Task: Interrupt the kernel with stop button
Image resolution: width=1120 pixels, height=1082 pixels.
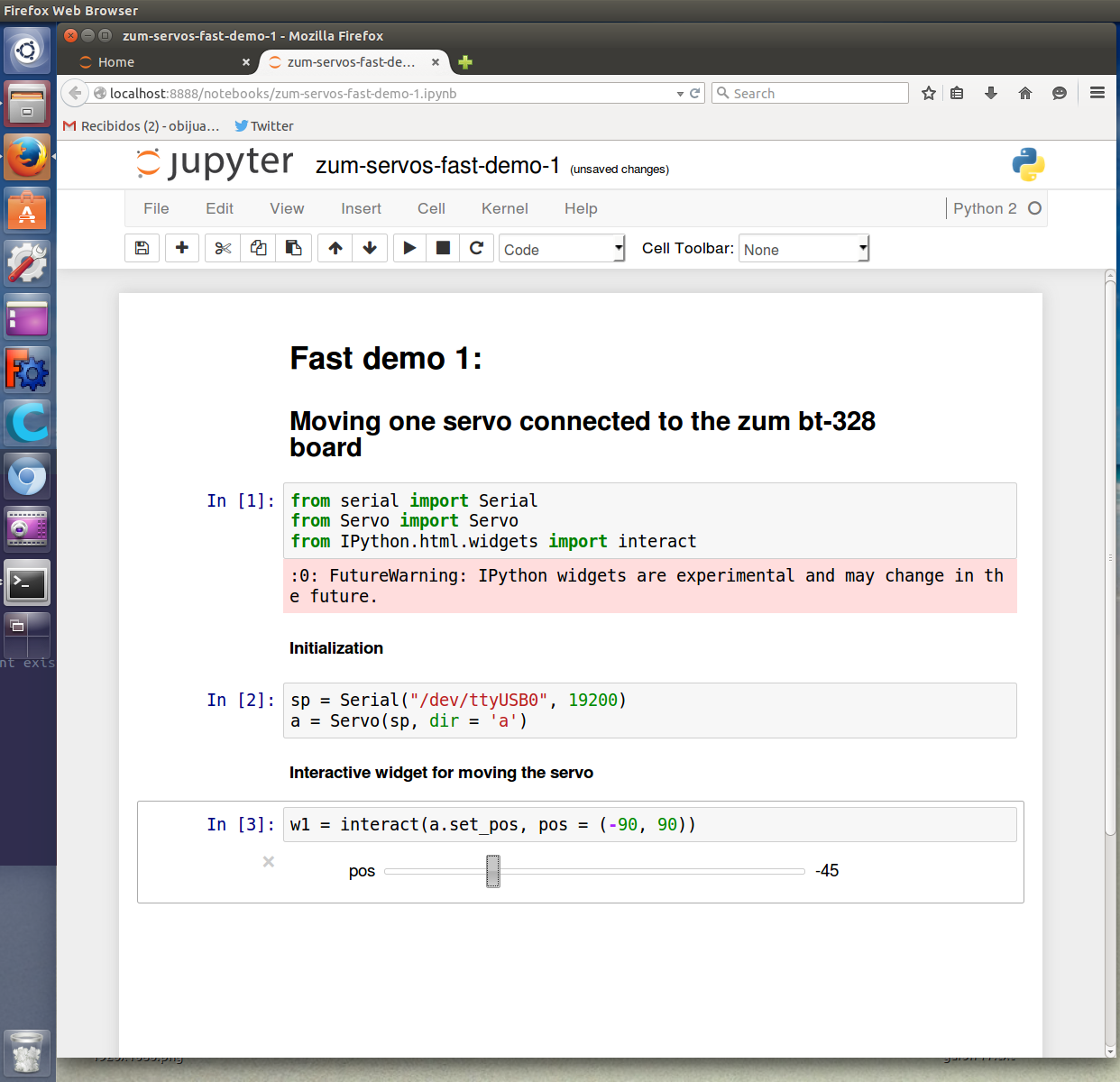Action: click(443, 248)
